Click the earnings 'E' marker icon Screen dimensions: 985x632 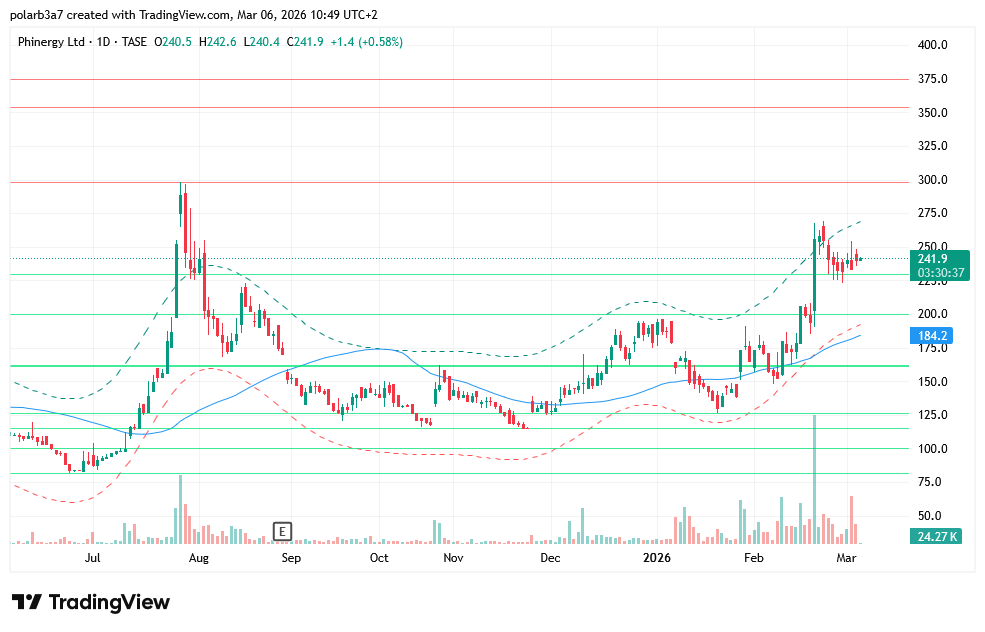point(283,531)
